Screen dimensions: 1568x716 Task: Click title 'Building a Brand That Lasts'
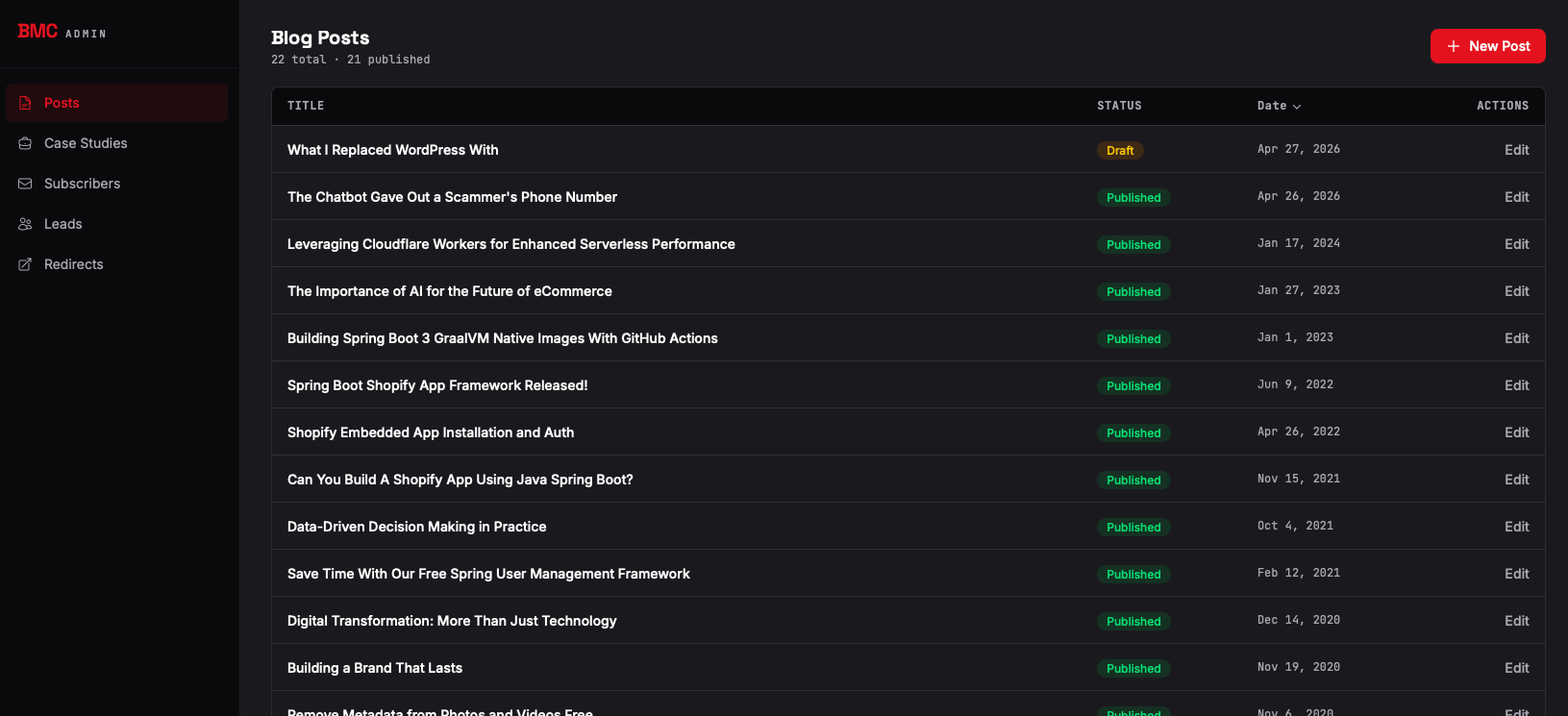click(375, 668)
